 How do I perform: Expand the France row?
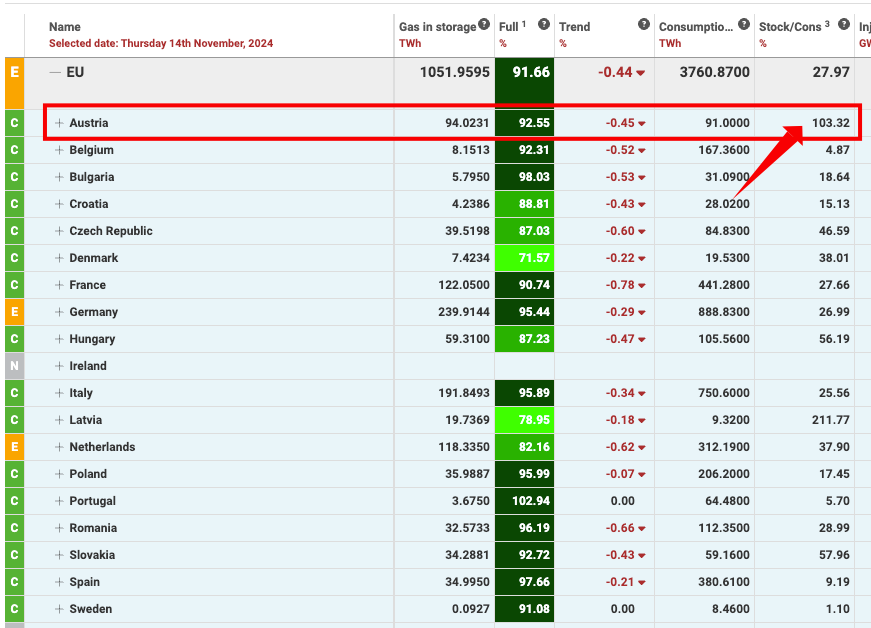click(x=59, y=285)
